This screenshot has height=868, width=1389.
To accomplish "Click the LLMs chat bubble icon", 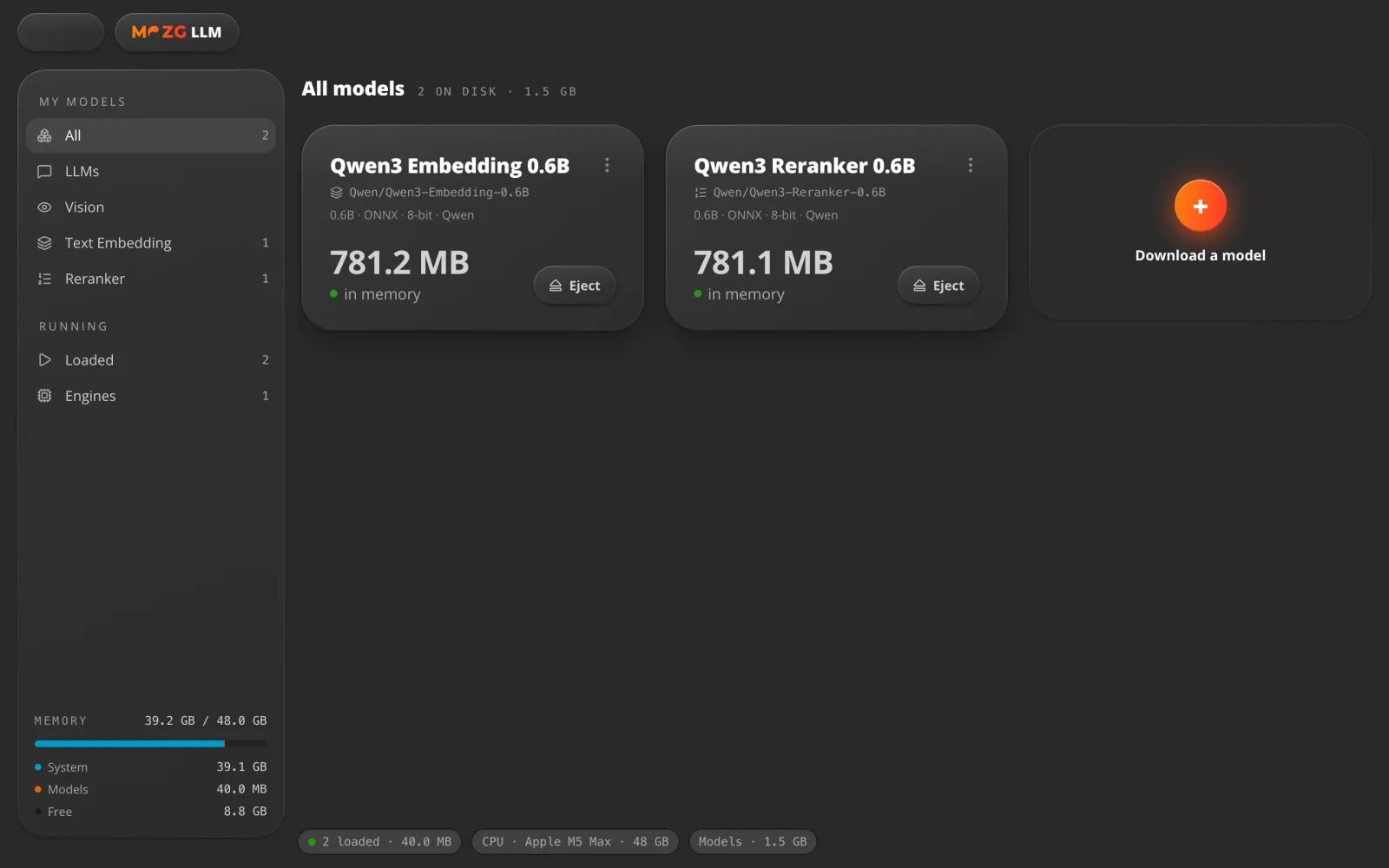I will pos(44,172).
